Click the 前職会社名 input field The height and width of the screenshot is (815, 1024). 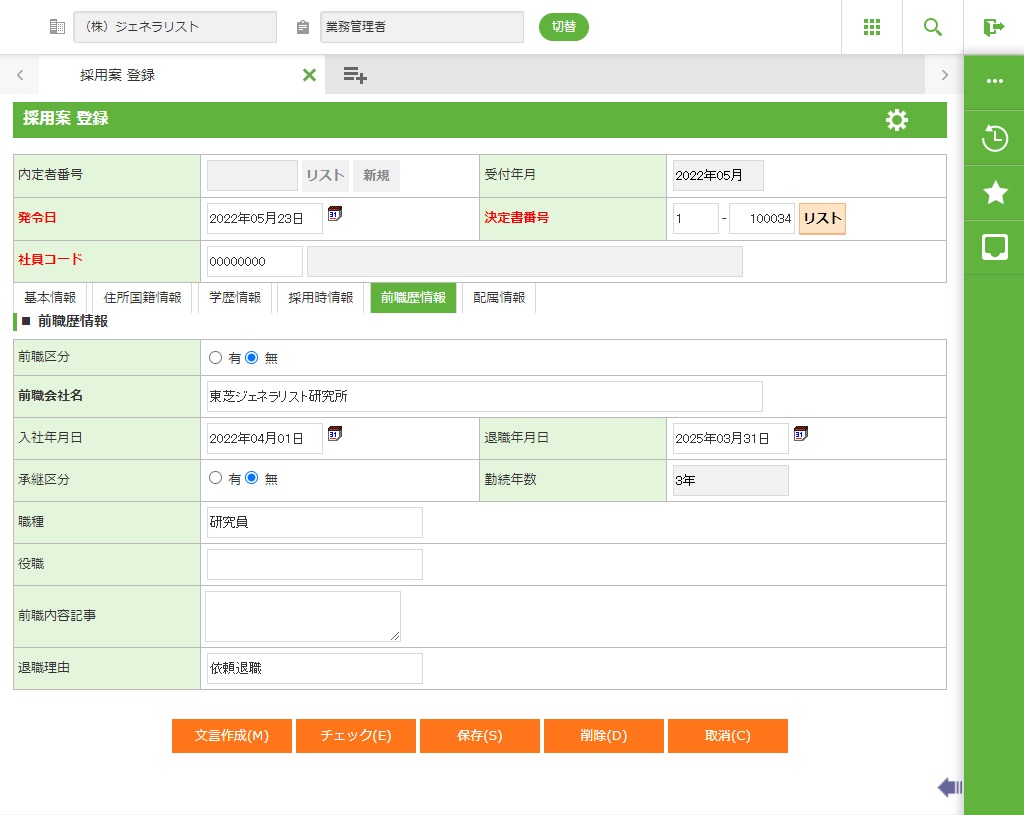(484, 396)
